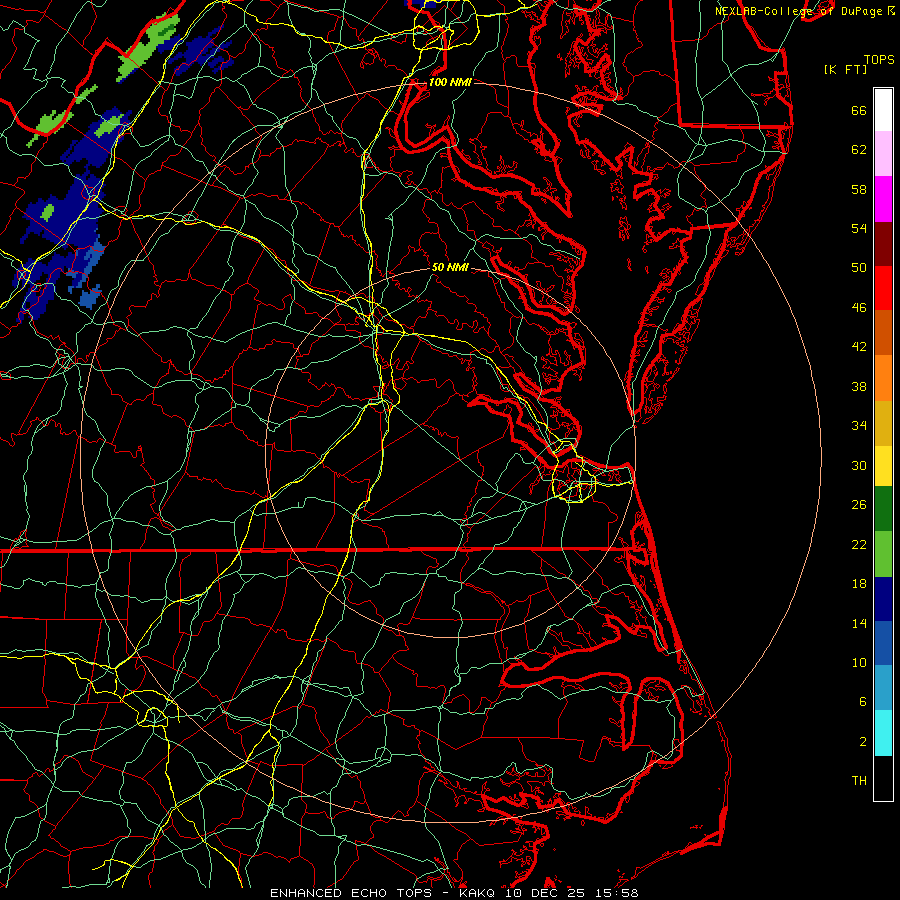Click the legend value 62
The width and height of the screenshot is (900, 900).
859,150
